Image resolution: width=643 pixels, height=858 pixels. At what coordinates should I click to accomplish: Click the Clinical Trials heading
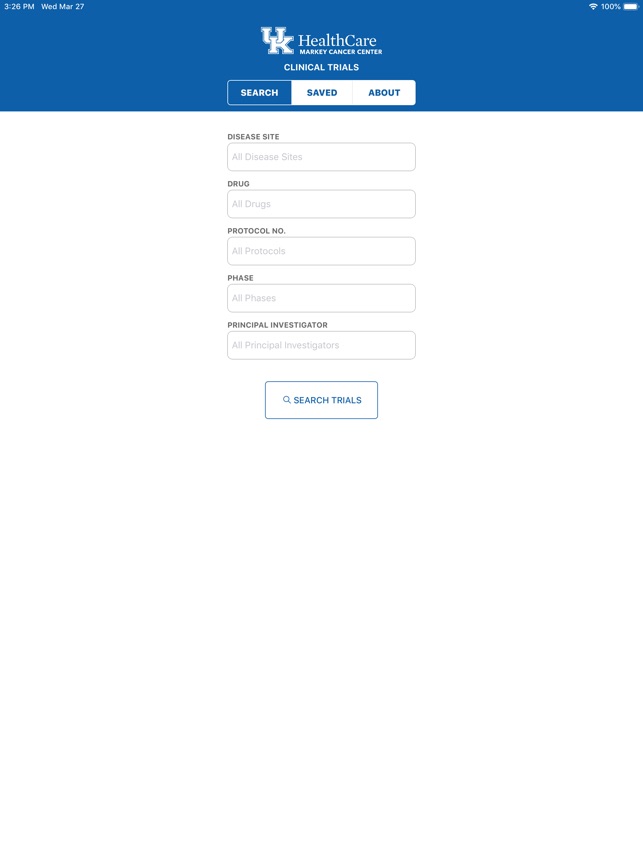point(321,68)
